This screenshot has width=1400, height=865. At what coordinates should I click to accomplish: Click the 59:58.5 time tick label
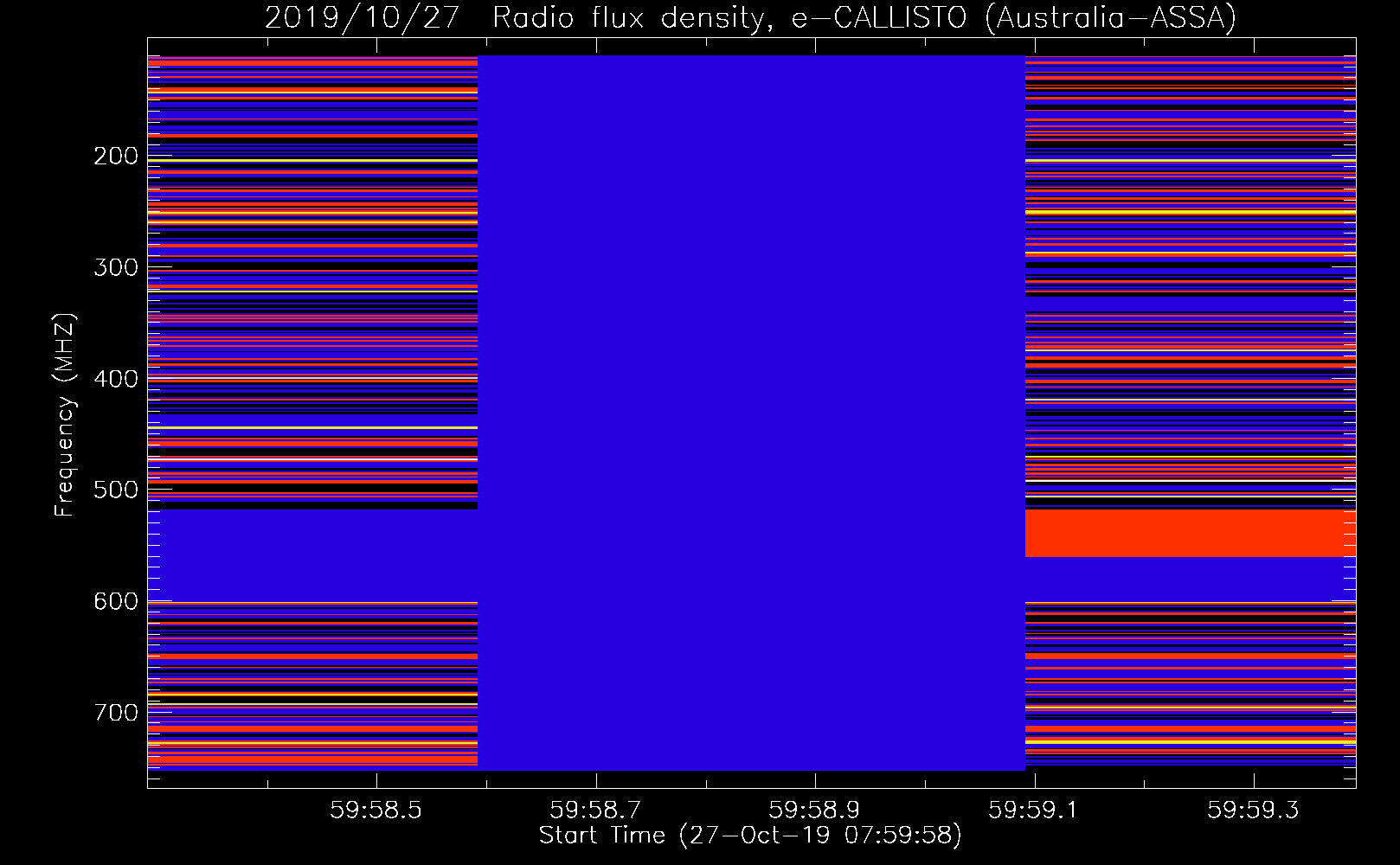(x=376, y=811)
